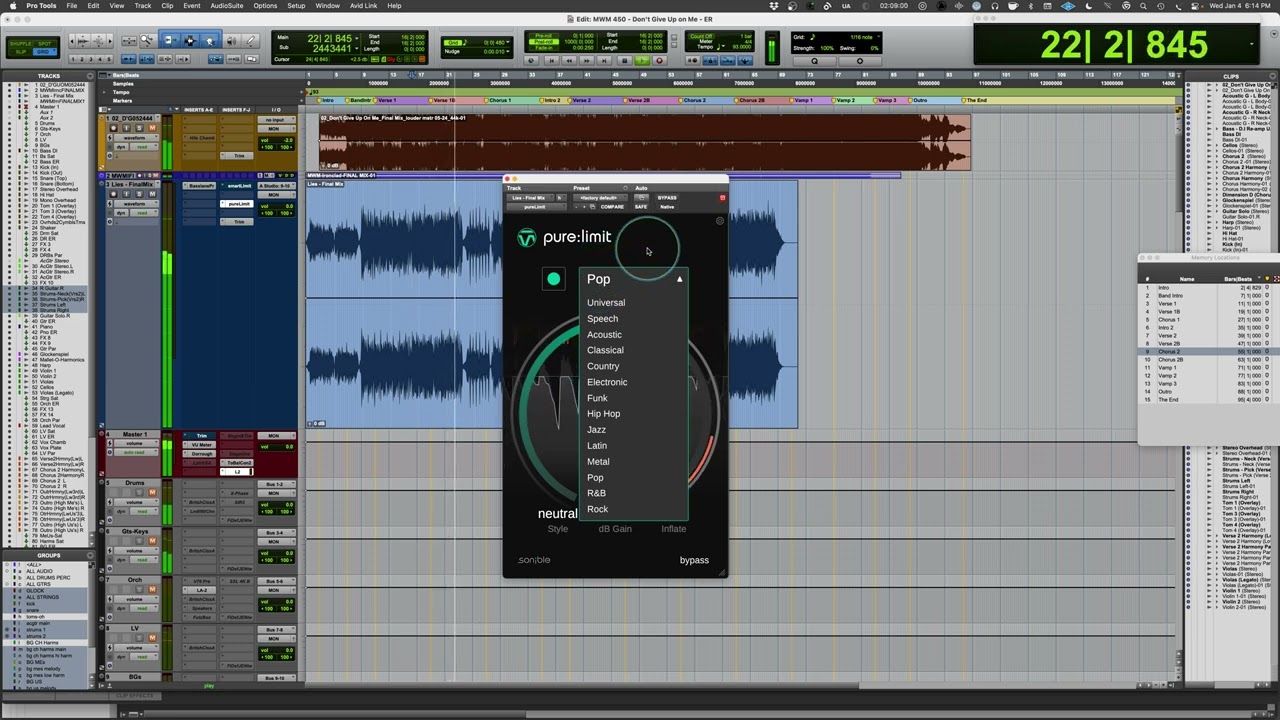Click the red target icon in plugin header

(722, 198)
